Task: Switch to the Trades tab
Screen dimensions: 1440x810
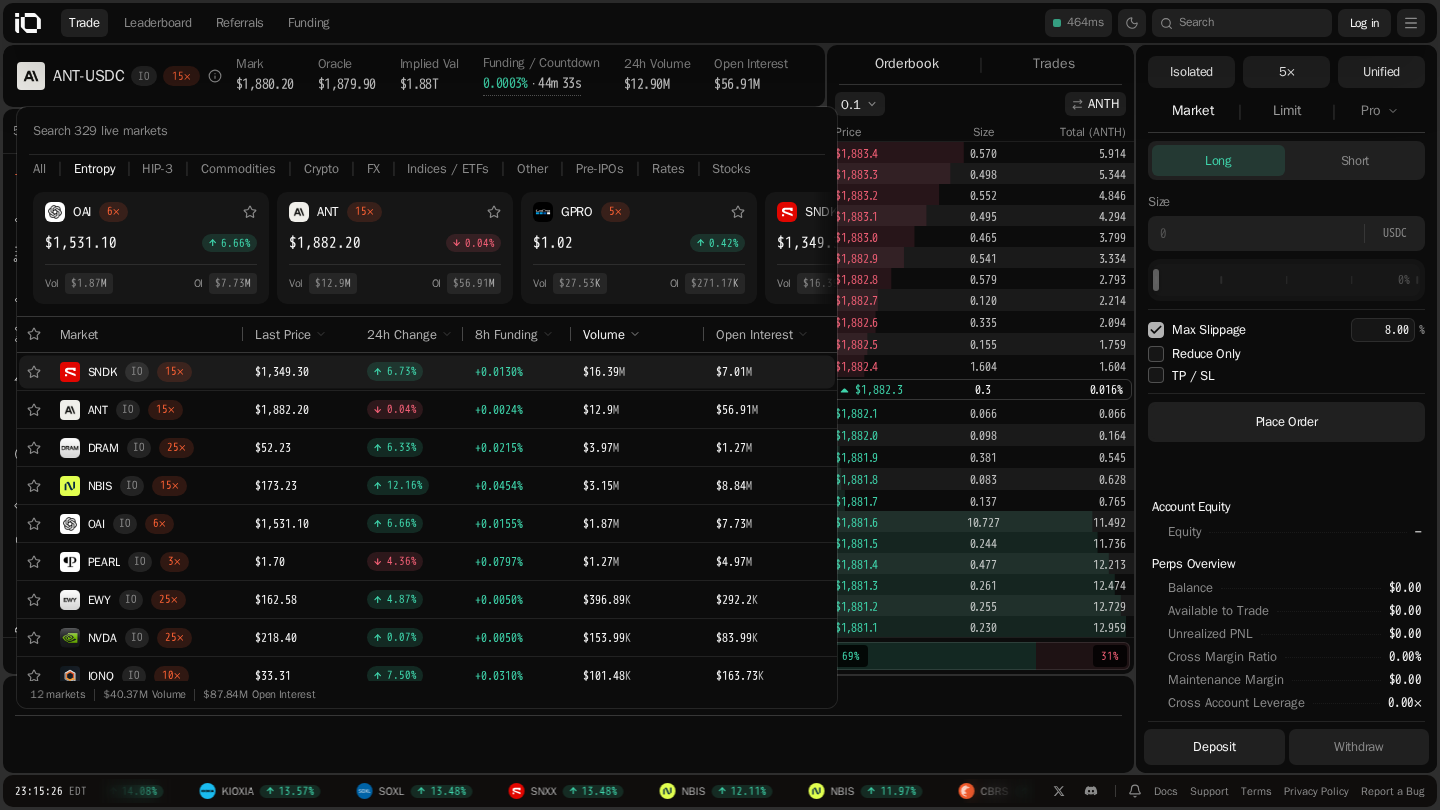Action: (1053, 64)
